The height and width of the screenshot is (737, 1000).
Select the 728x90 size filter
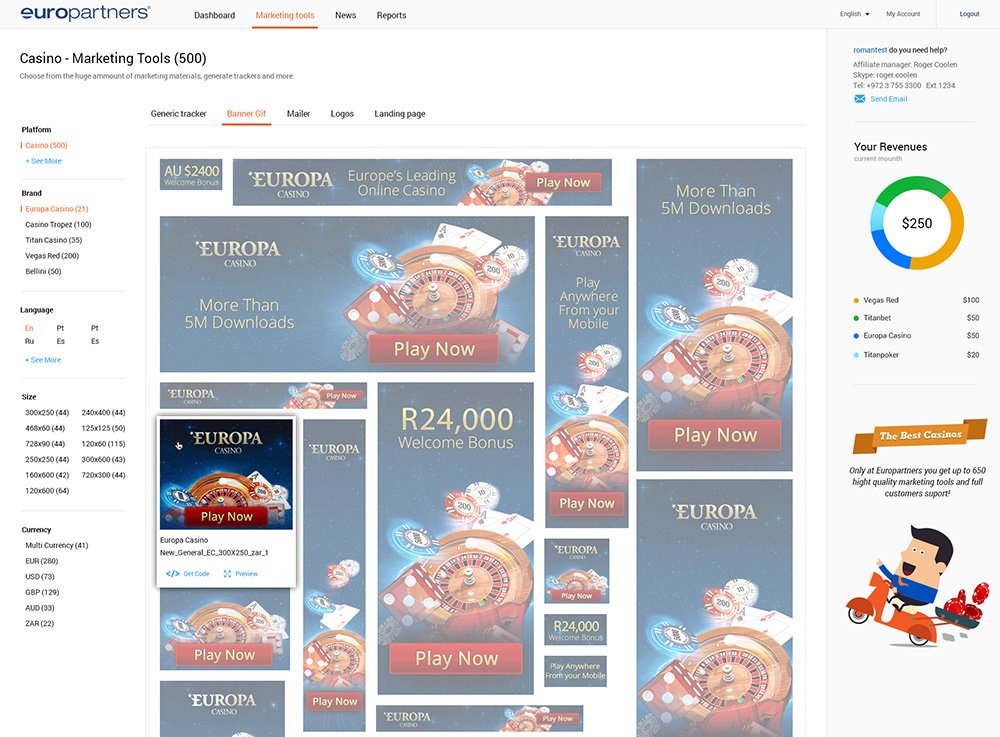pos(46,444)
